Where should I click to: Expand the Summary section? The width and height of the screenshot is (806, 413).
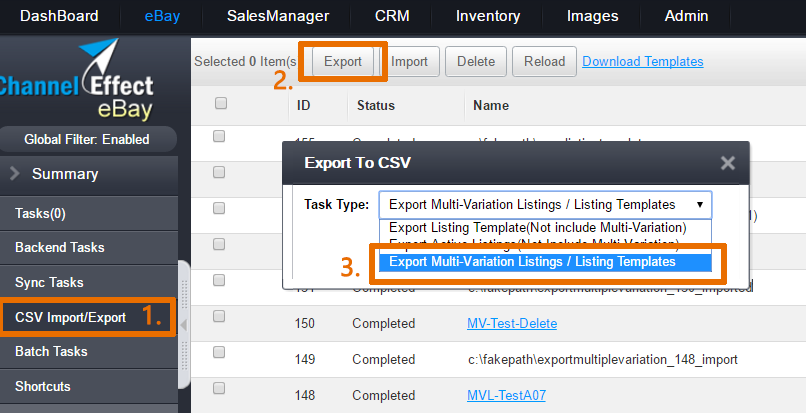[x=88, y=174]
